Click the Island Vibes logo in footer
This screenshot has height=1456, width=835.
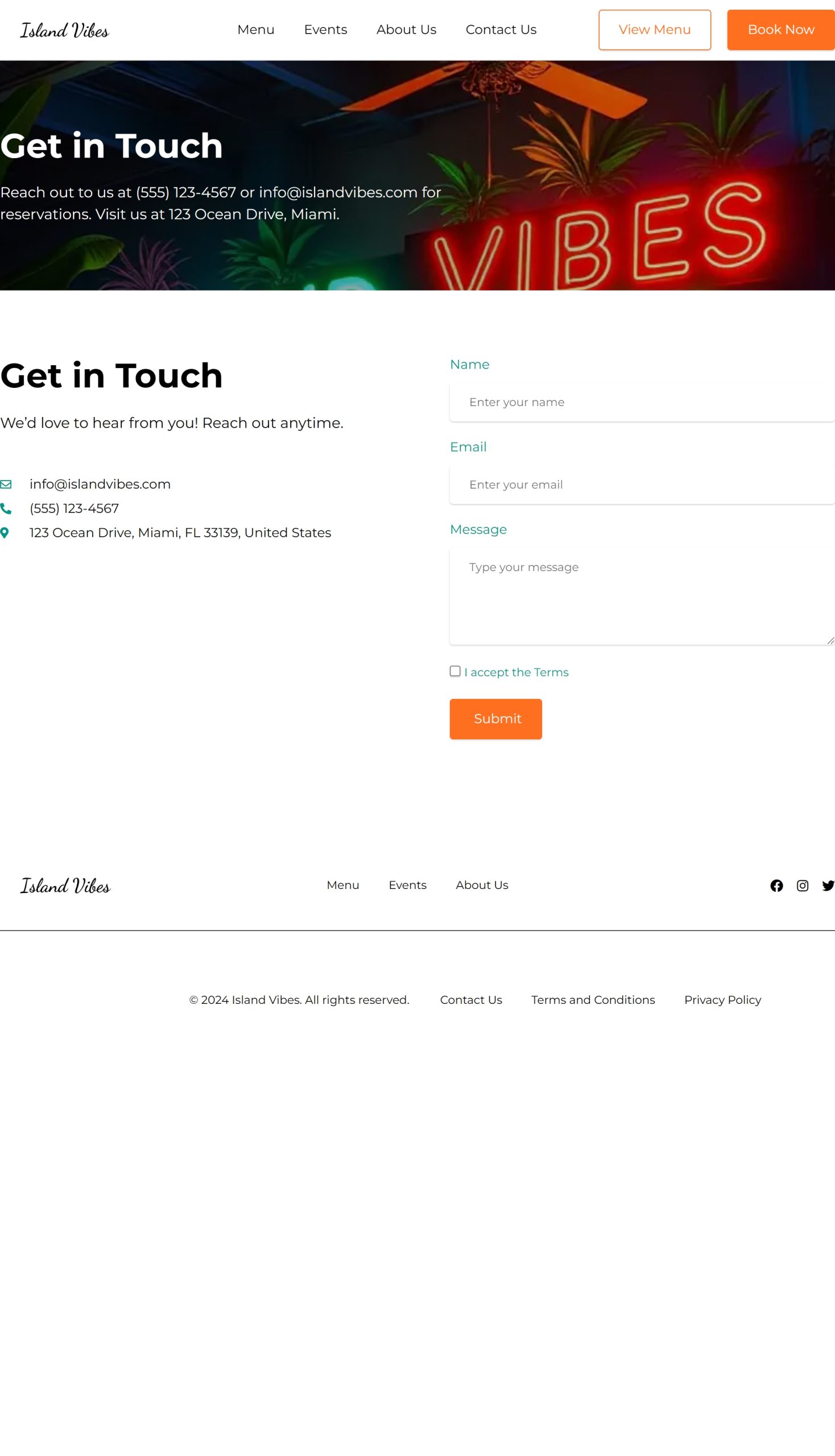[x=65, y=886]
